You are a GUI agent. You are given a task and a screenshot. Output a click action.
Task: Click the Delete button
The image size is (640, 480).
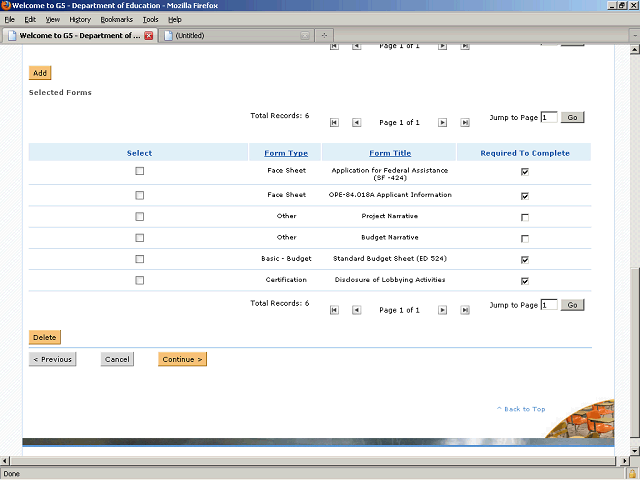click(x=45, y=338)
